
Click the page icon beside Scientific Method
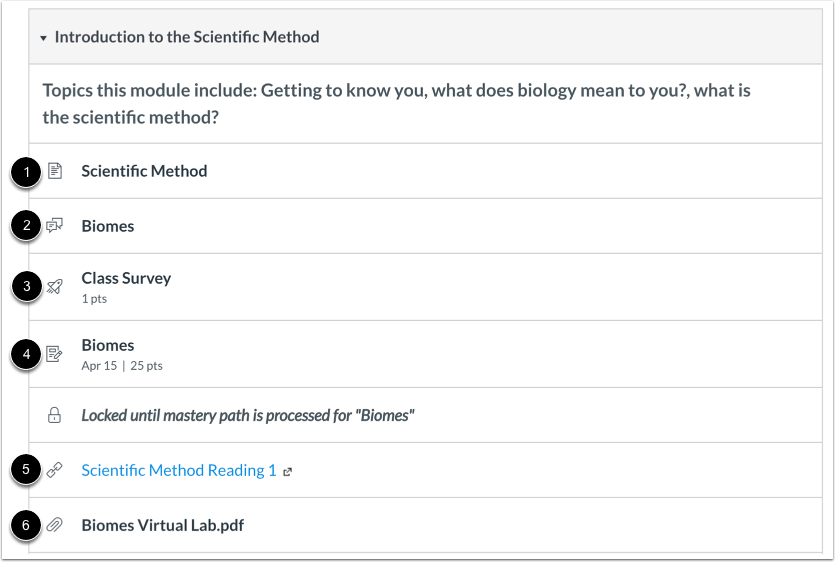(x=55, y=171)
